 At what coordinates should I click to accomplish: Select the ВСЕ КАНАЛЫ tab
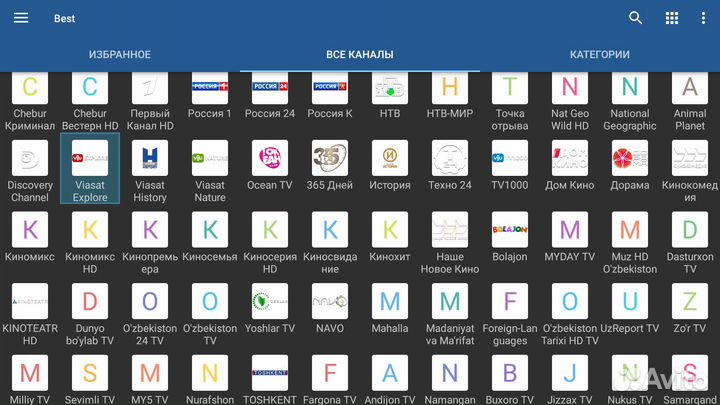[360, 55]
